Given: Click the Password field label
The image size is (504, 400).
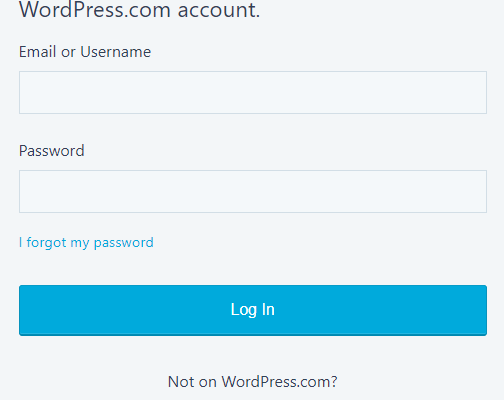Looking at the screenshot, I should click(x=52, y=151).
